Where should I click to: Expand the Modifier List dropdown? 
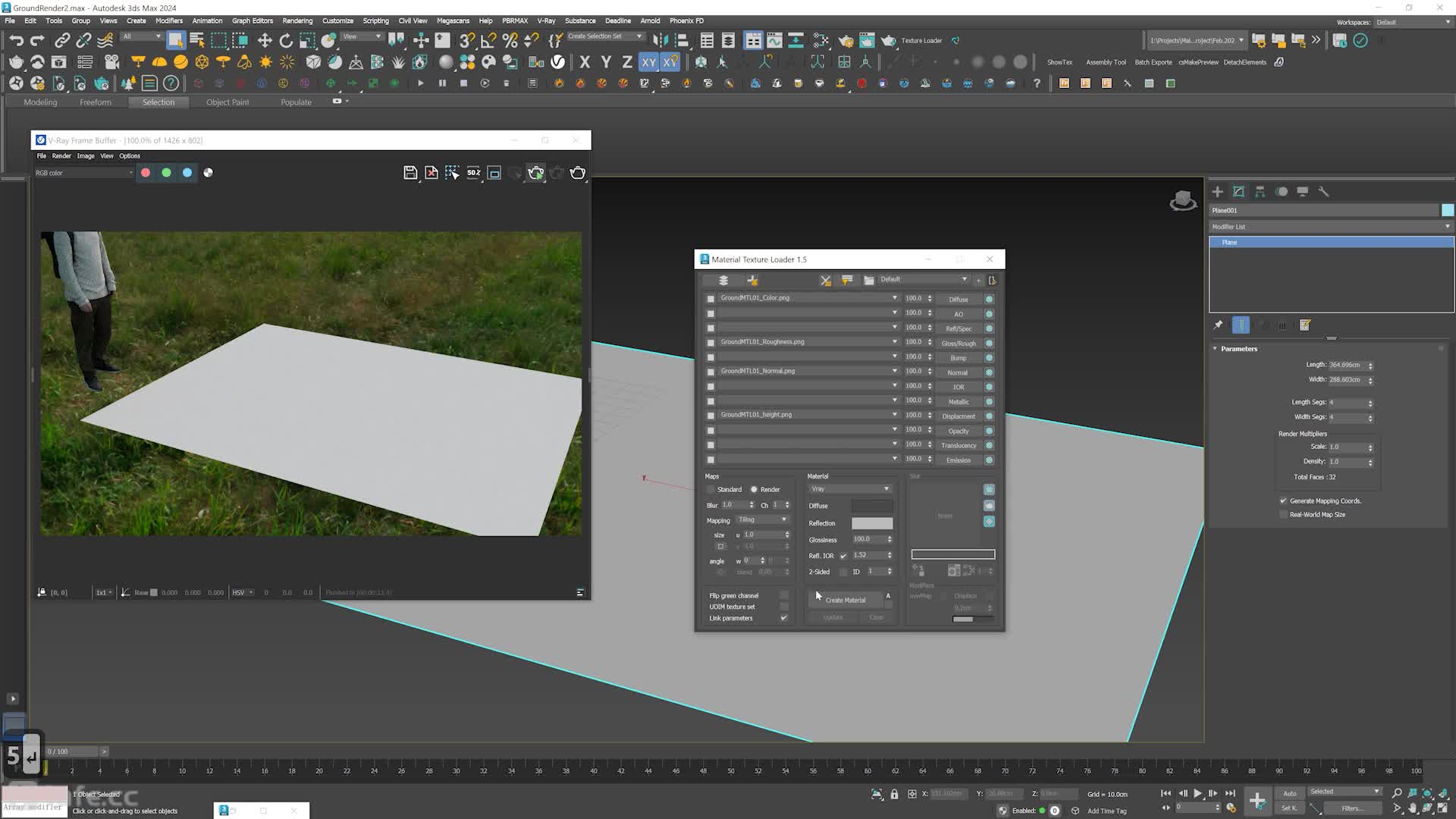tap(1331, 227)
